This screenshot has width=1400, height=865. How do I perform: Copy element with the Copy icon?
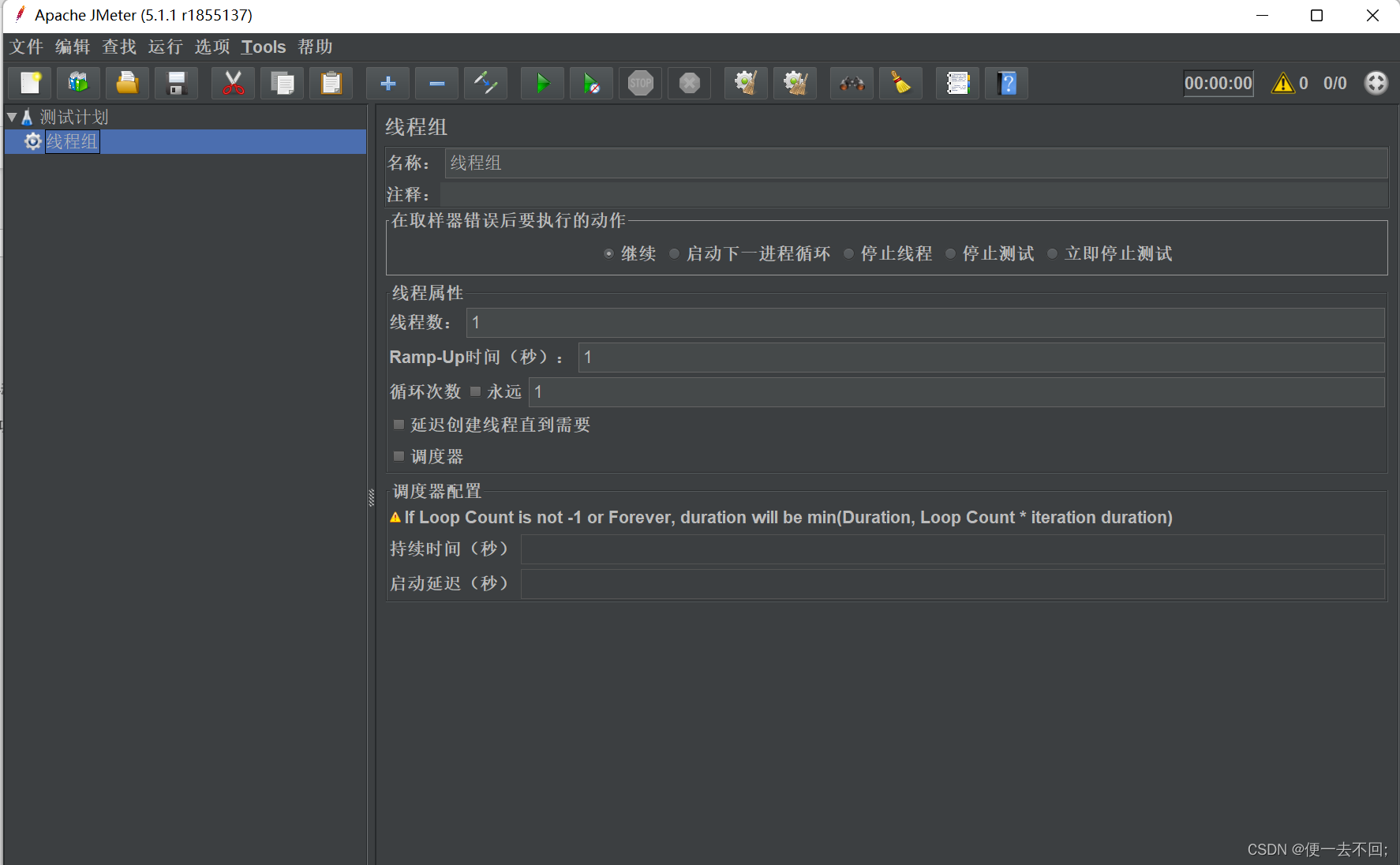coord(283,83)
